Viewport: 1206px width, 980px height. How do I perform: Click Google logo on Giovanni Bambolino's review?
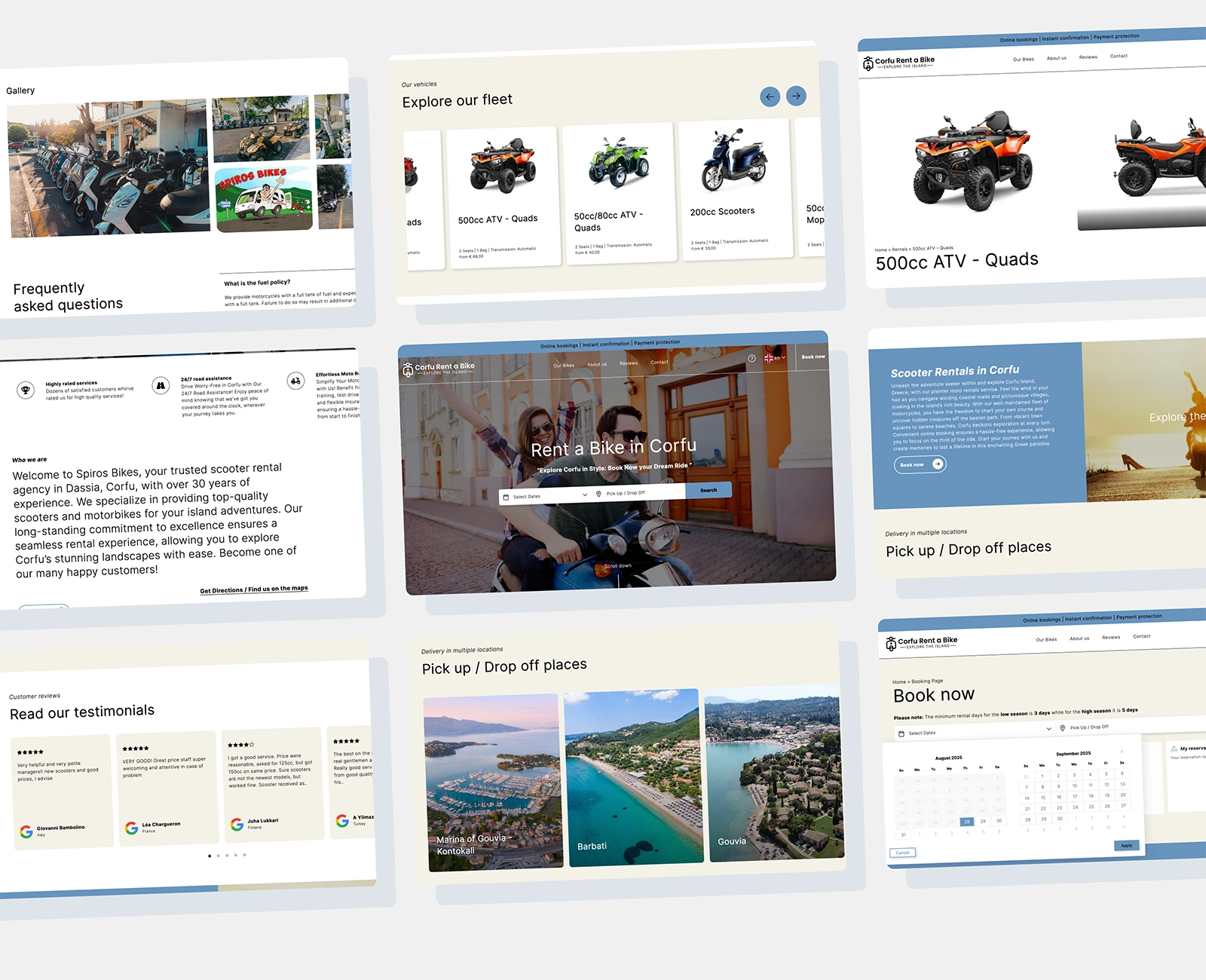pos(26,831)
